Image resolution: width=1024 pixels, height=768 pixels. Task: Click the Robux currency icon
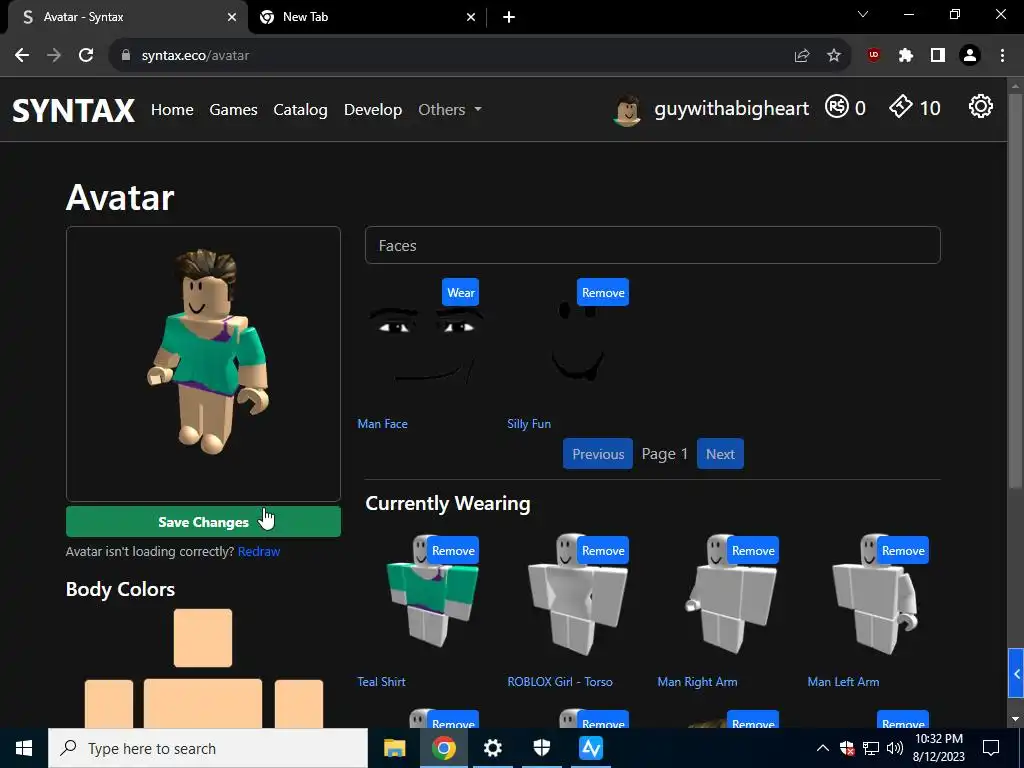pyautogui.click(x=837, y=106)
